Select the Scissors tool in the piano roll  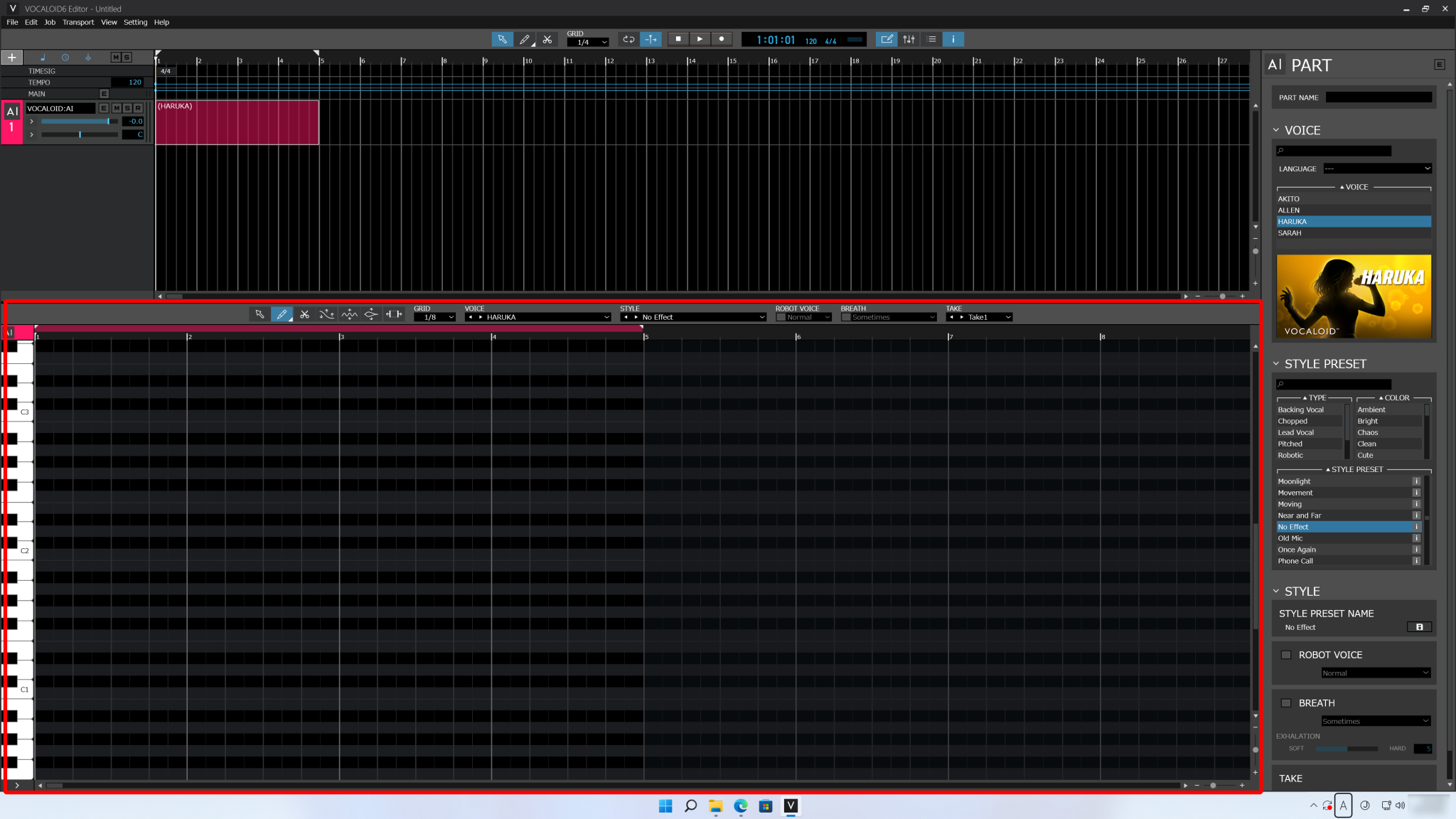coord(305,314)
